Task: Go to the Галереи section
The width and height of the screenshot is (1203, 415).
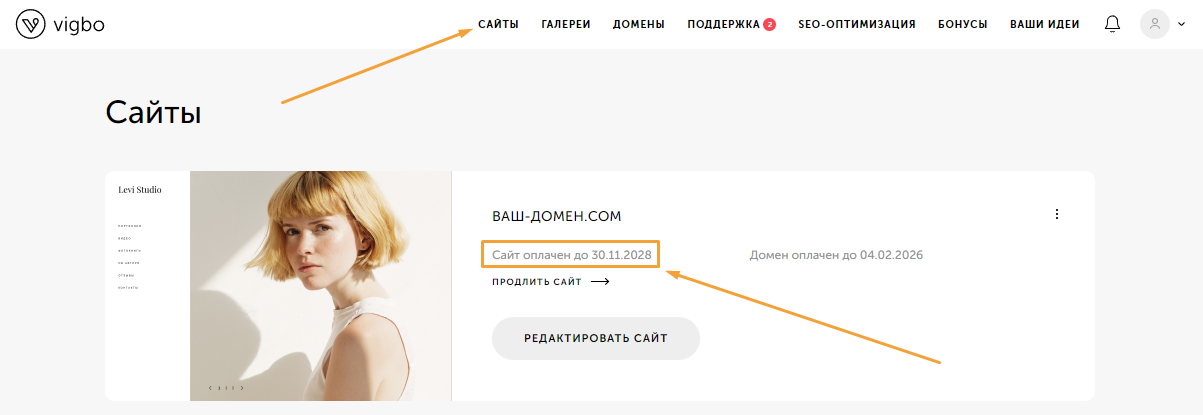Action: tap(565, 24)
